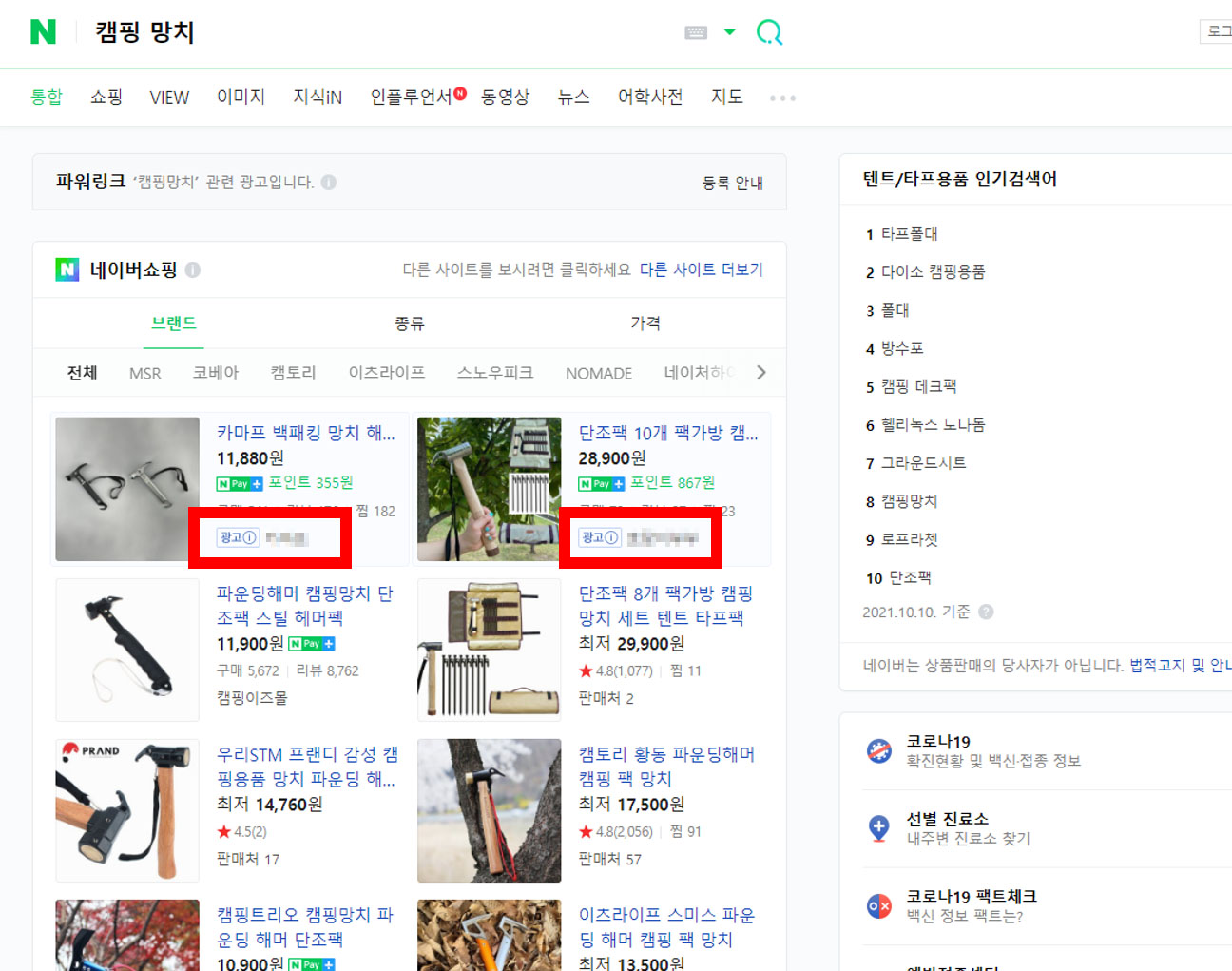Open the 단조팩 10개 팩가방 title link
The width and height of the screenshot is (1232, 971).
click(668, 433)
